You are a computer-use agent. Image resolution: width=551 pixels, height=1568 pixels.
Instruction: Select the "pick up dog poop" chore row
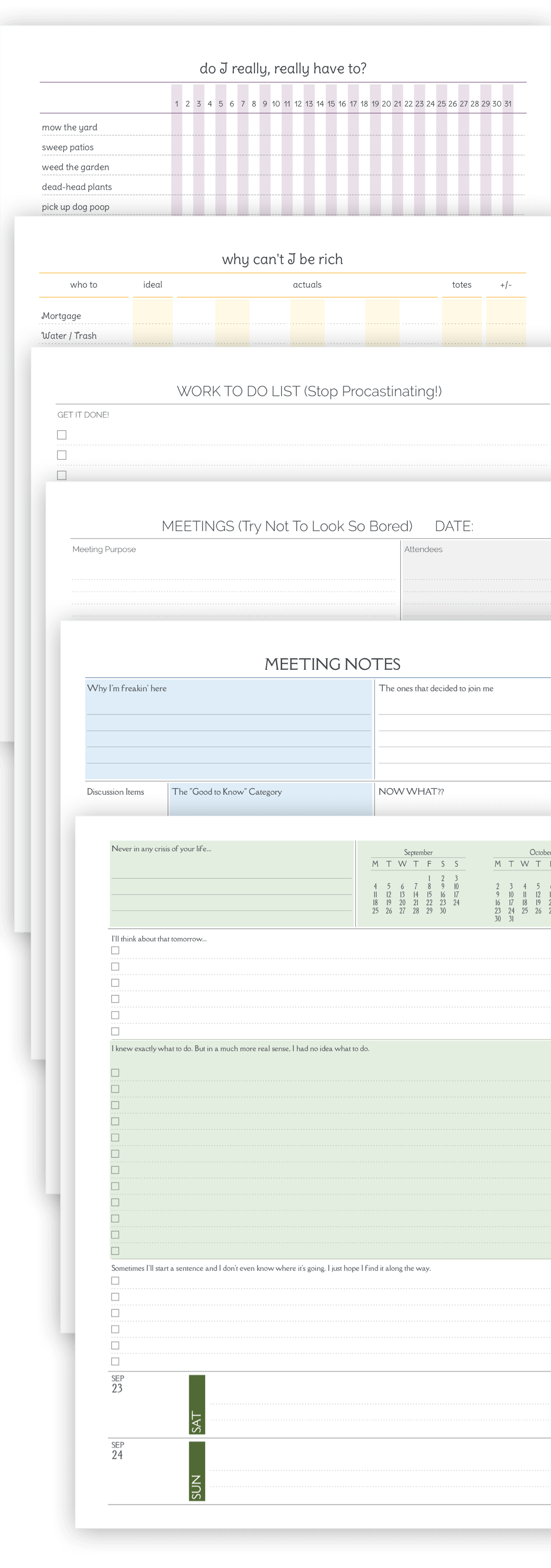(76, 207)
